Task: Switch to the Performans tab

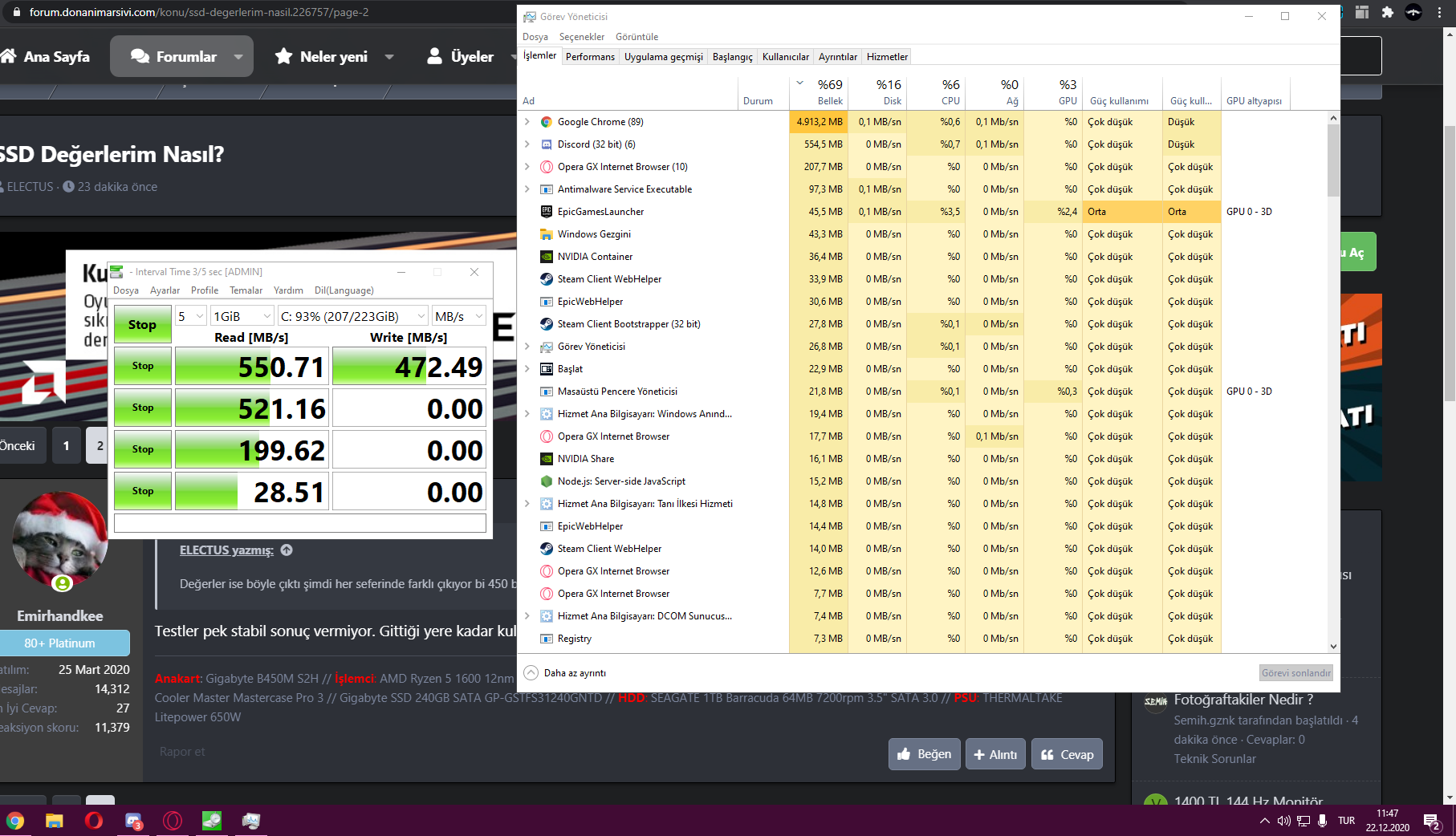Action: [590, 57]
